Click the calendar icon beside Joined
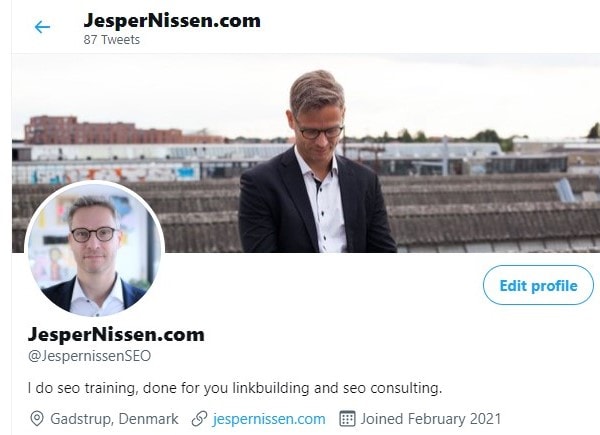The height and width of the screenshot is (435, 600). click(347, 419)
